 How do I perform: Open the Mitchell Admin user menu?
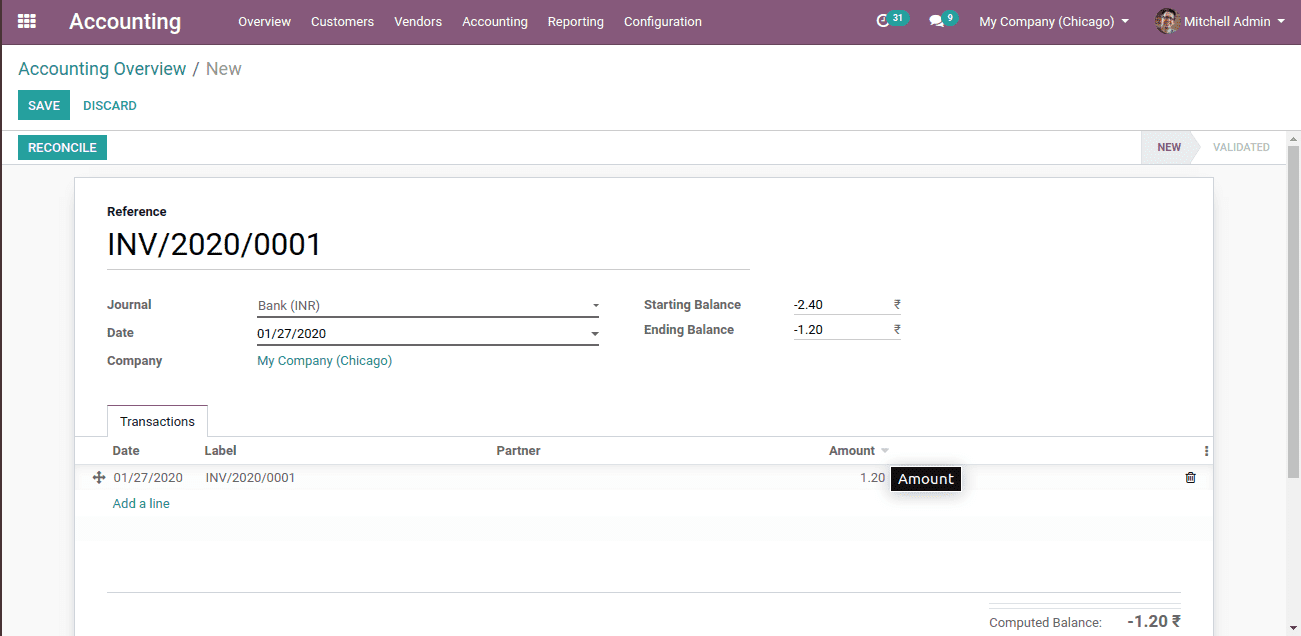pos(1220,21)
